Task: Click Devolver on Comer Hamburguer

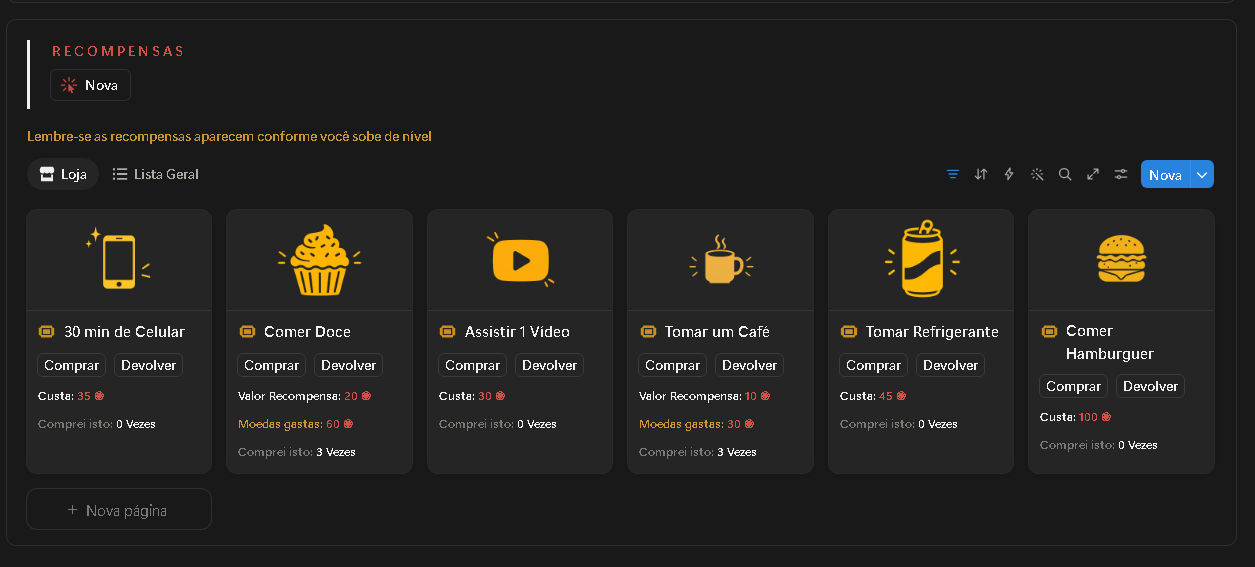Action: click(1151, 386)
